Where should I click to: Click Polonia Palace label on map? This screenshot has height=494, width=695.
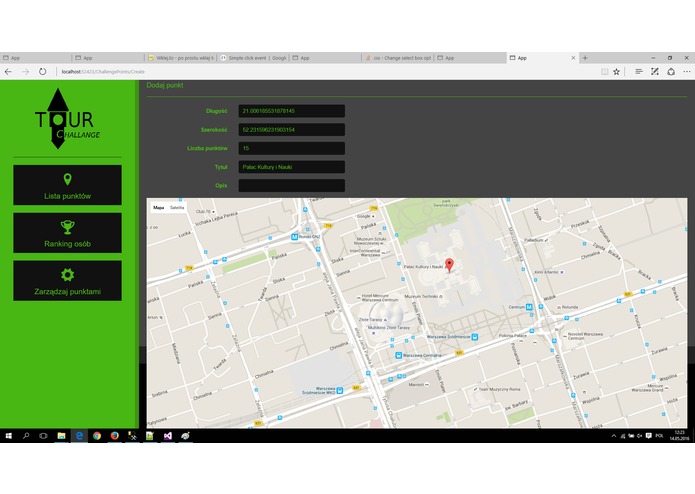(513, 336)
